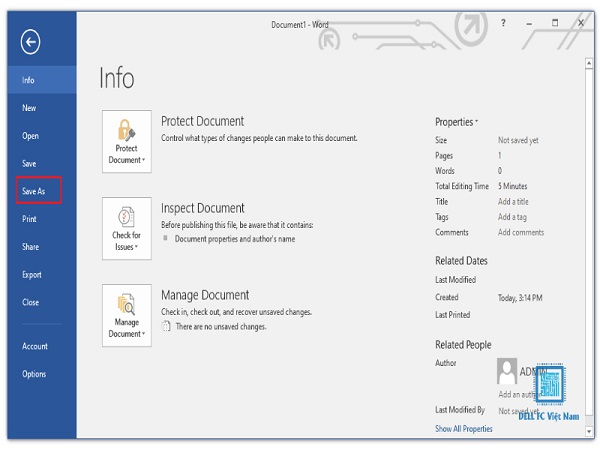Viewport: 600px width, 450px height.
Task: Open Word Options in the sidebar
Action: pyautogui.click(x=34, y=374)
